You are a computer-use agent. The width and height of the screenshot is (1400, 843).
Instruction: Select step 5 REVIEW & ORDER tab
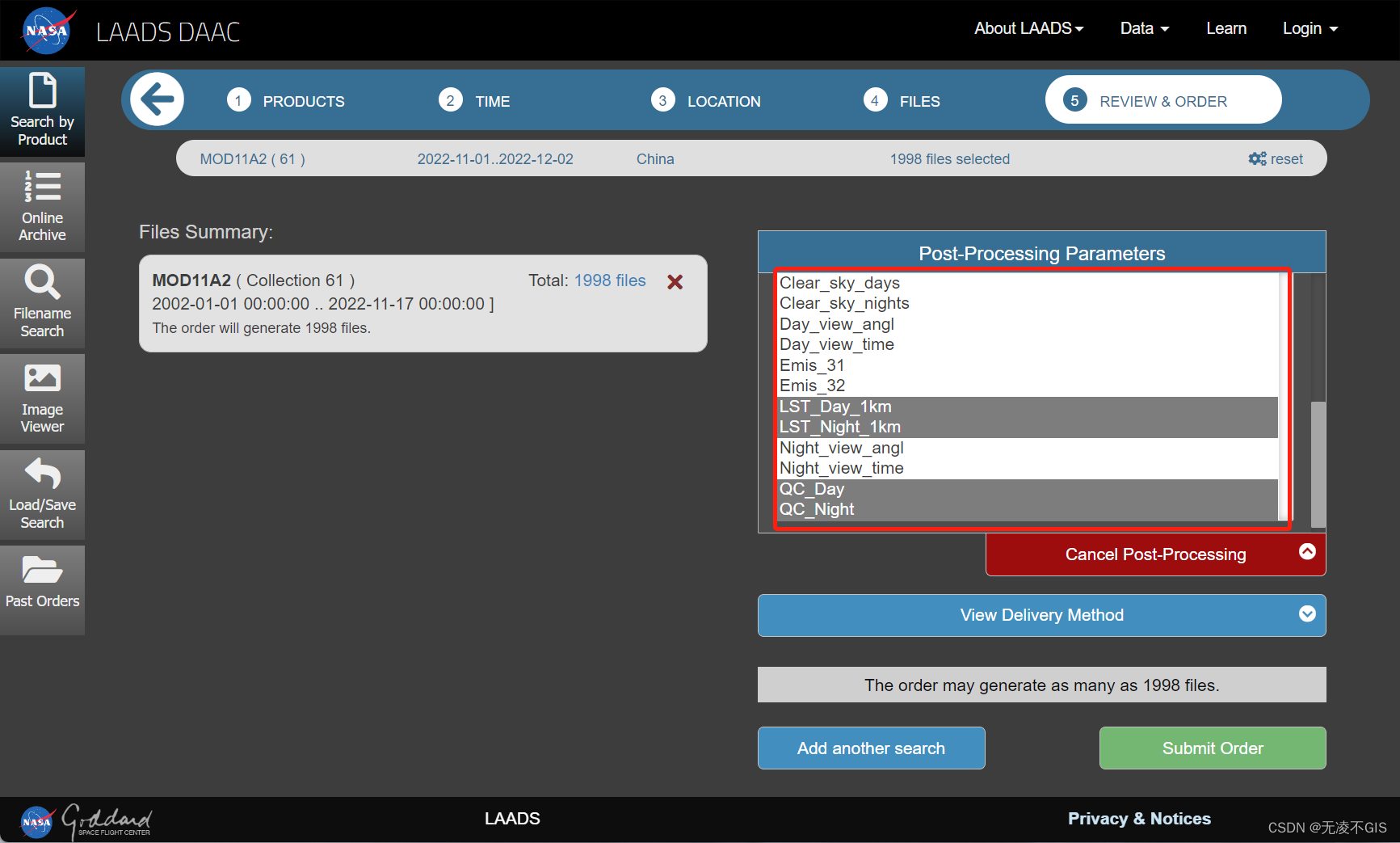point(1163,100)
